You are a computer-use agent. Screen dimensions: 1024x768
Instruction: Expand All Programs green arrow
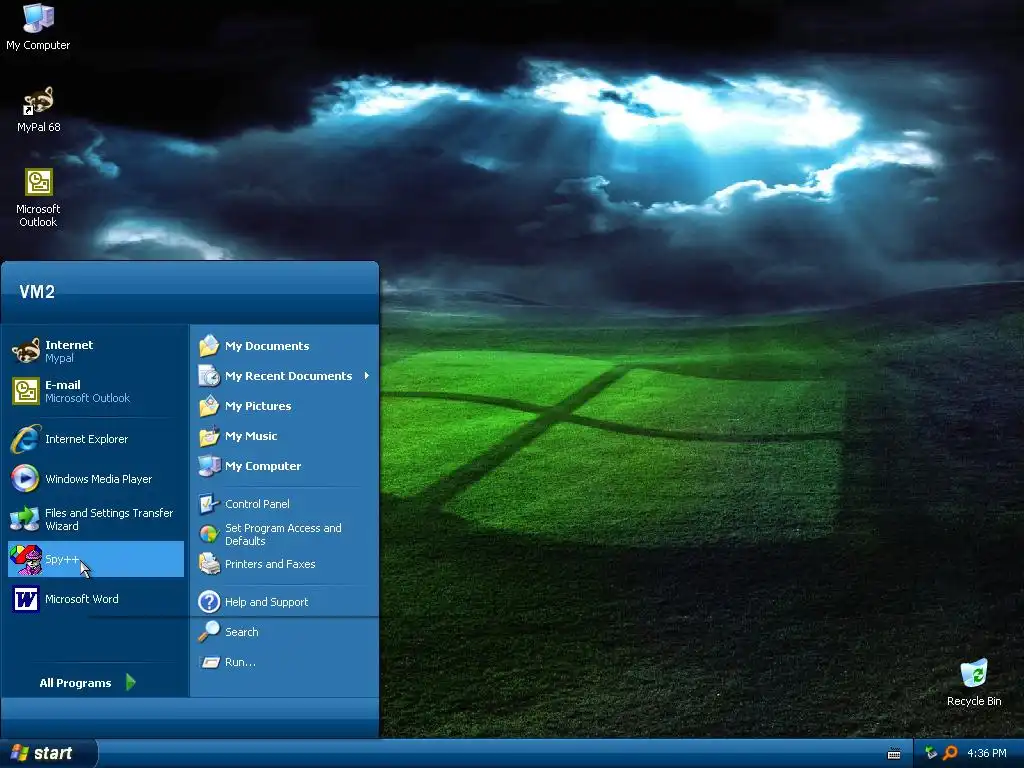pos(131,682)
